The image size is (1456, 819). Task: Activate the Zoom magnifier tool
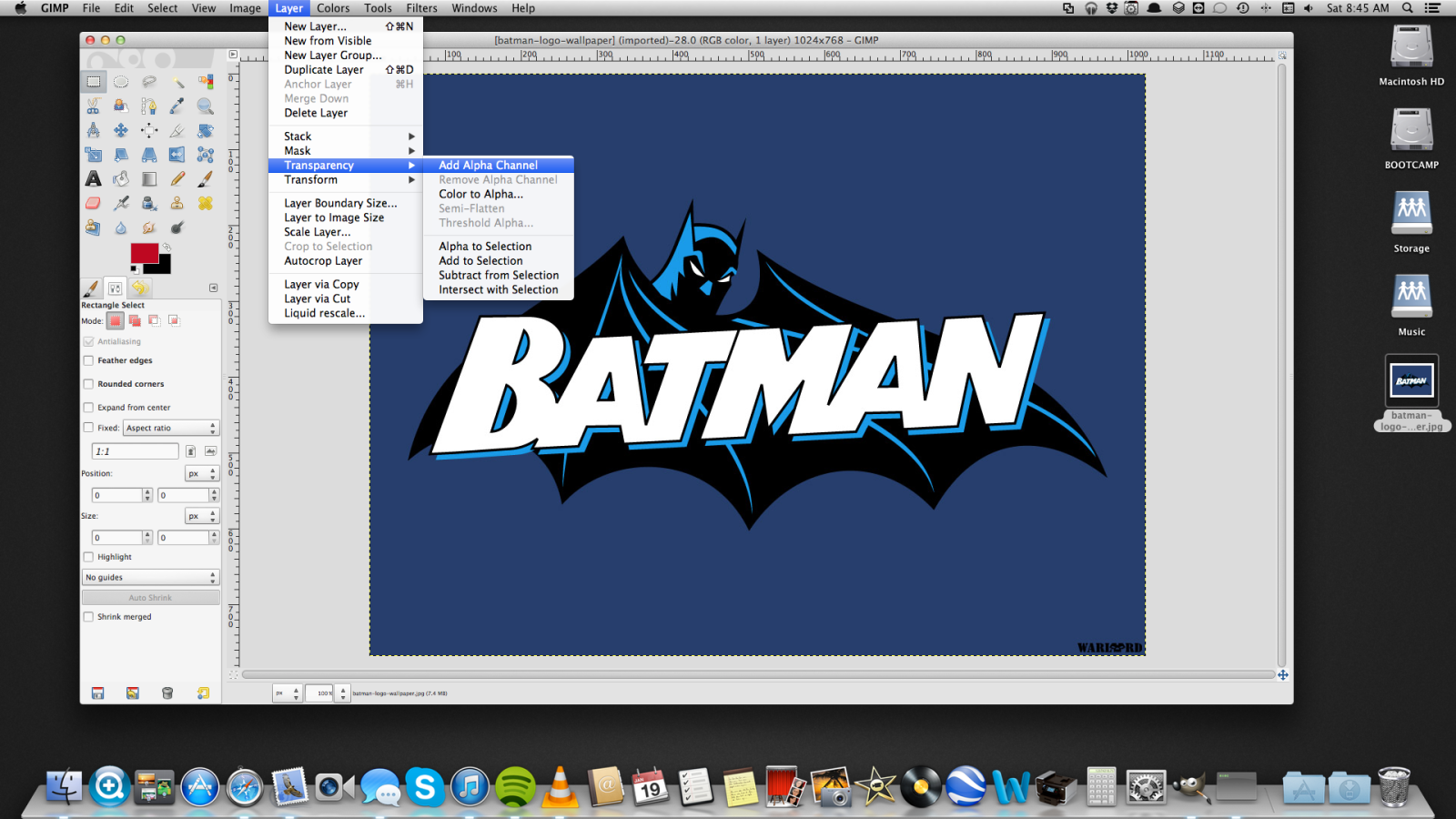206,106
